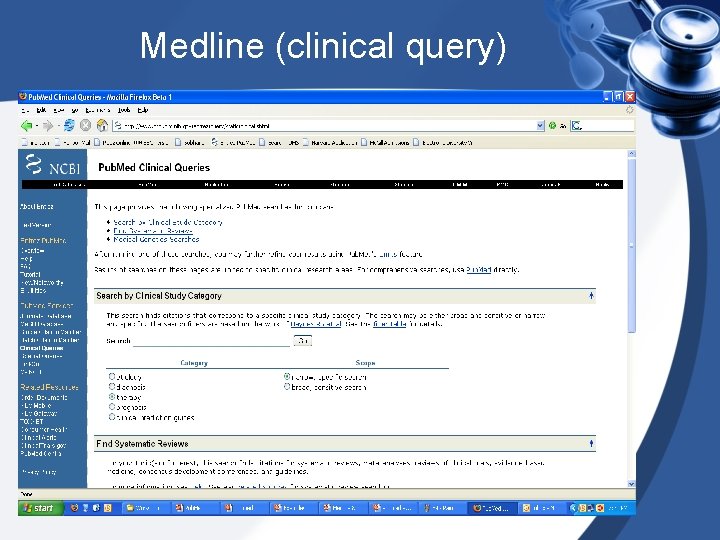Switch to the PubMed Firefox taskbar button
Image resolution: width=720 pixels, height=540 pixels.
[492, 508]
